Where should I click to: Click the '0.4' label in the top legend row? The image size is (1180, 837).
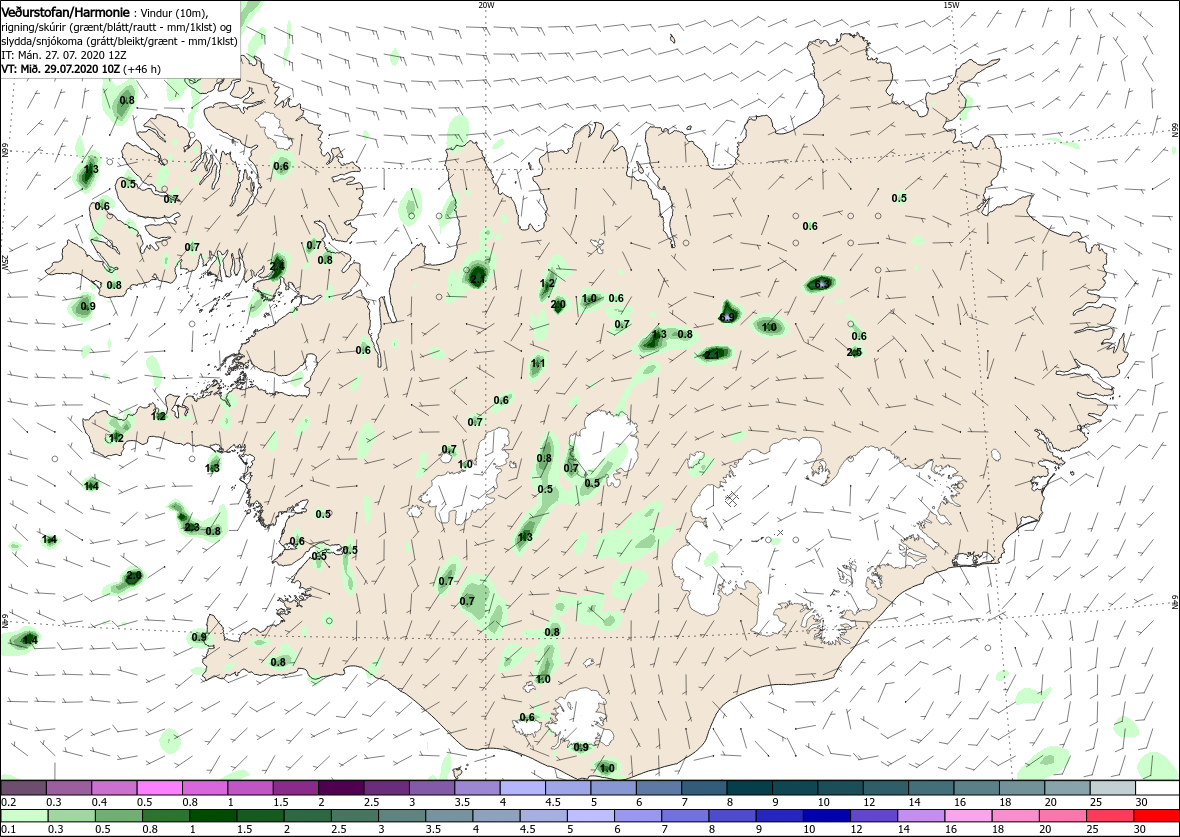click(100, 802)
